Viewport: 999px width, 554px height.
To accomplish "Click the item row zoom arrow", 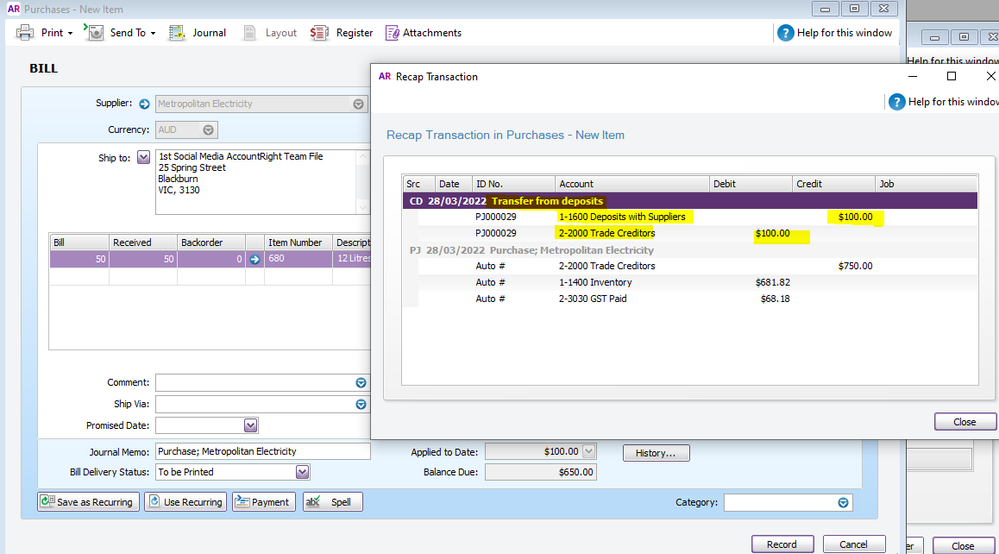I will [x=254, y=259].
